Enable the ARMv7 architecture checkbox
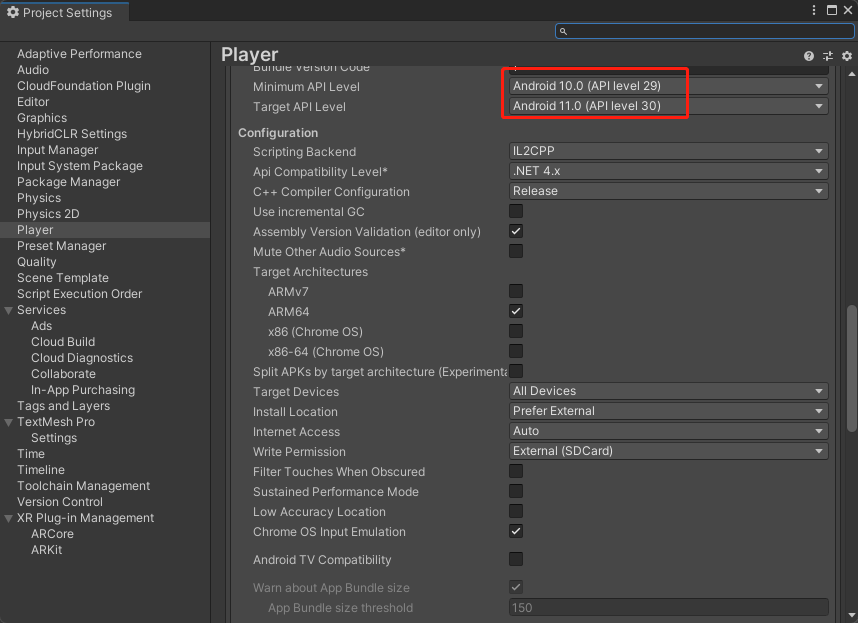 pos(516,291)
